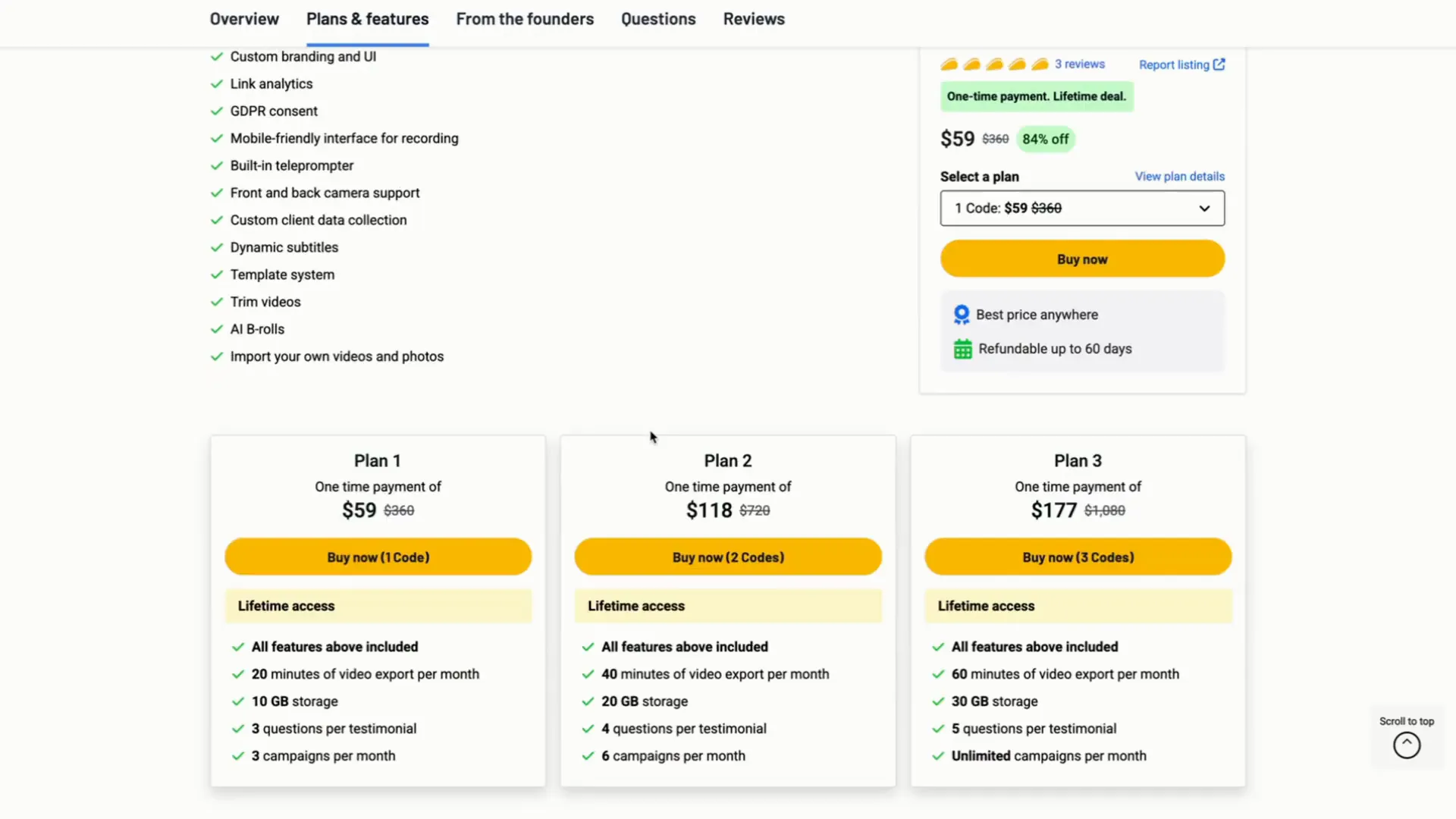1456x819 pixels.
Task: Click Lifetime access banner in Plan 1
Action: (x=378, y=606)
